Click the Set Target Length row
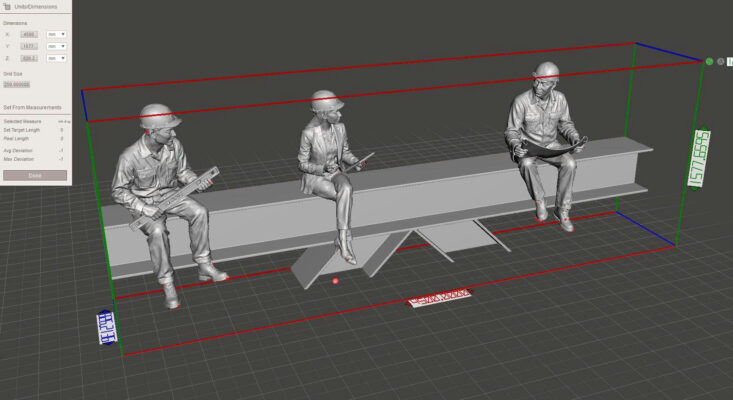 pyautogui.click(x=34, y=130)
